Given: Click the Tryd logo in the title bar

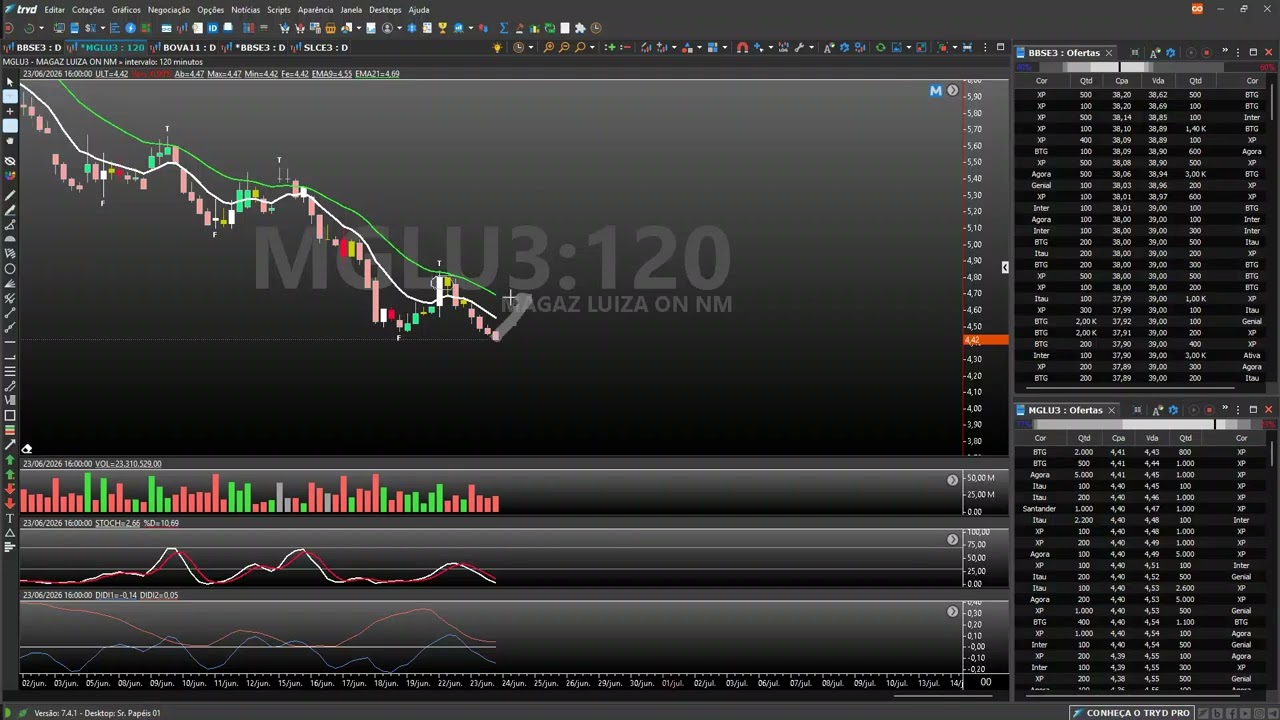Looking at the screenshot, I should coord(21,9).
